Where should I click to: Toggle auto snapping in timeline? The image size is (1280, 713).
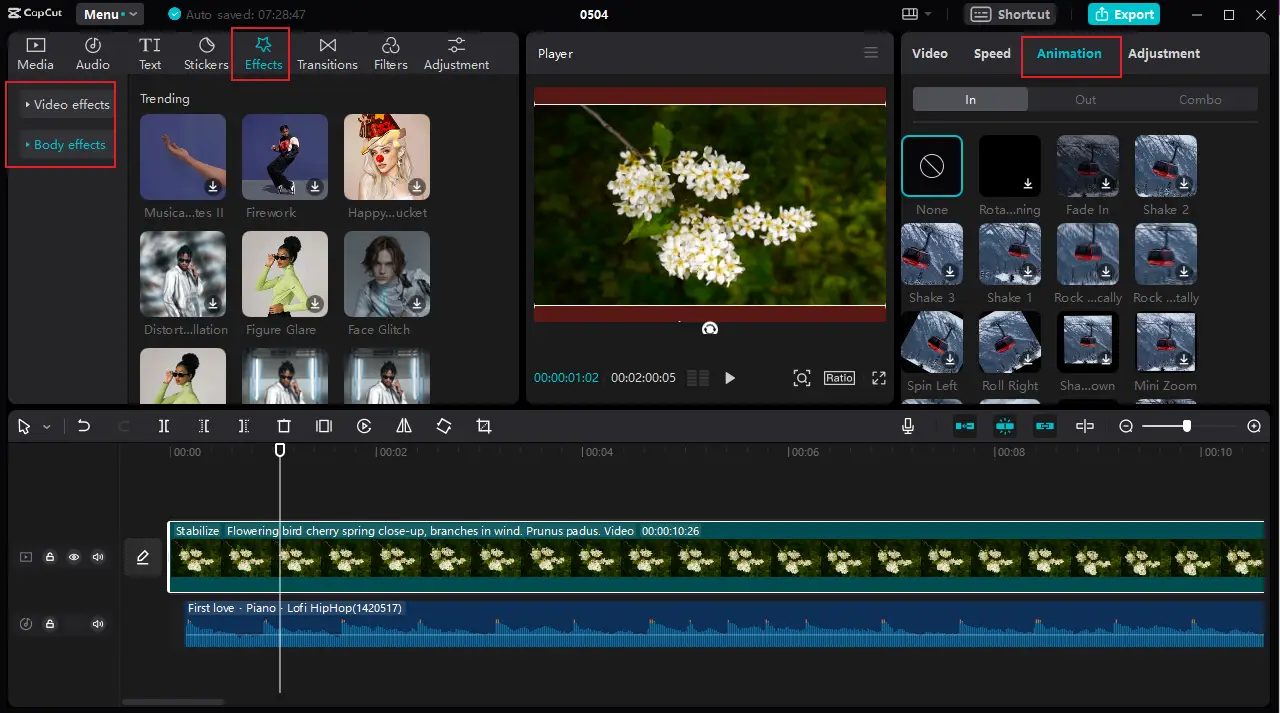point(1005,426)
